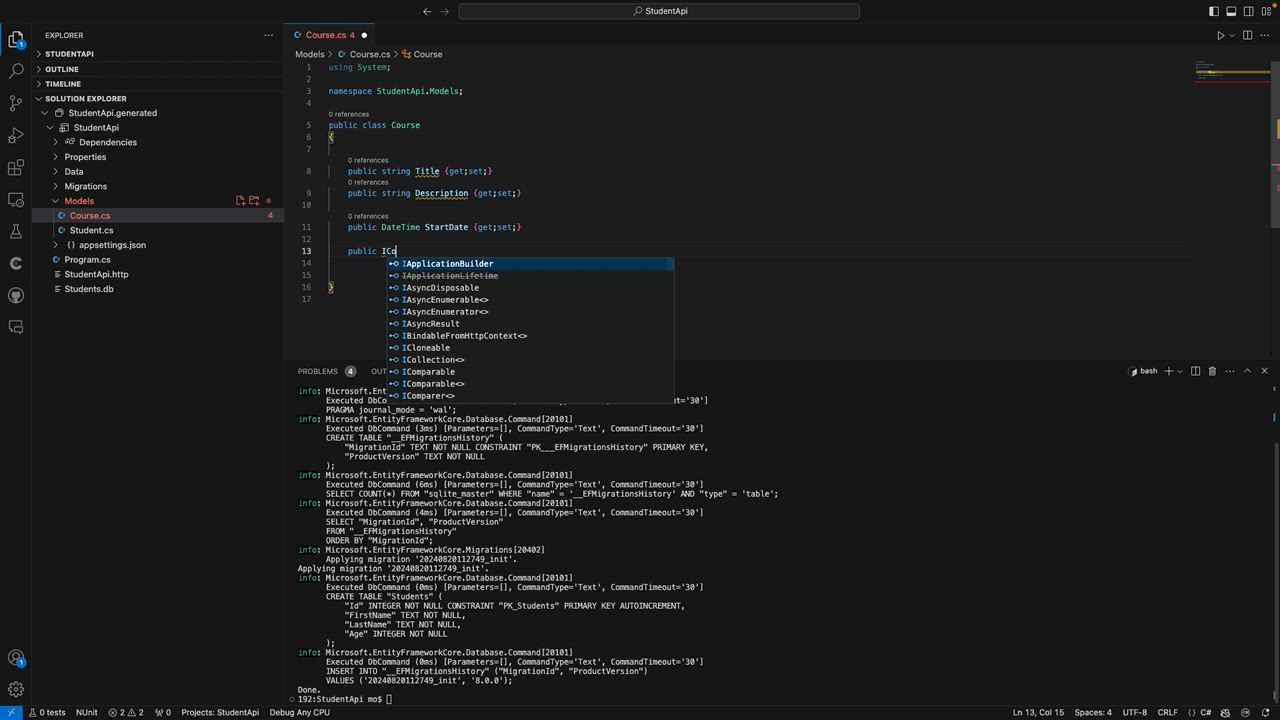Select ICloneable from the suggestion list

click(x=531, y=348)
